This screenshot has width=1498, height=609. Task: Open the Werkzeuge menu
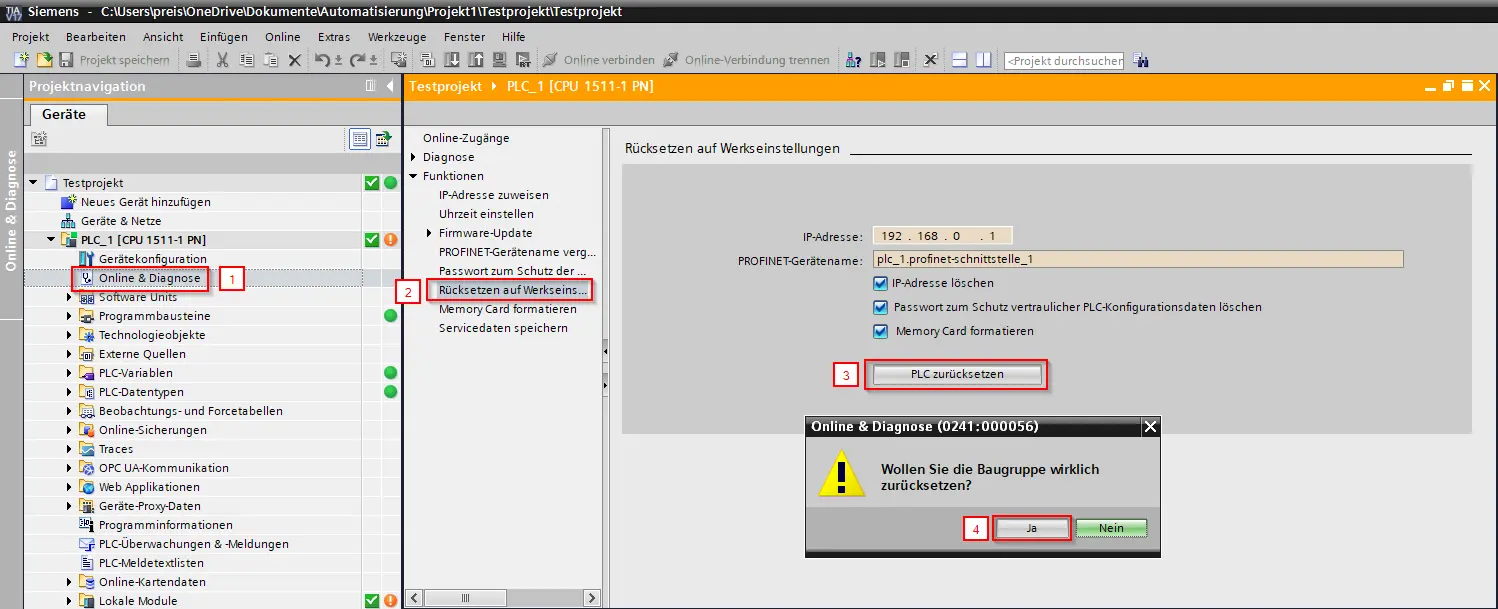(397, 37)
